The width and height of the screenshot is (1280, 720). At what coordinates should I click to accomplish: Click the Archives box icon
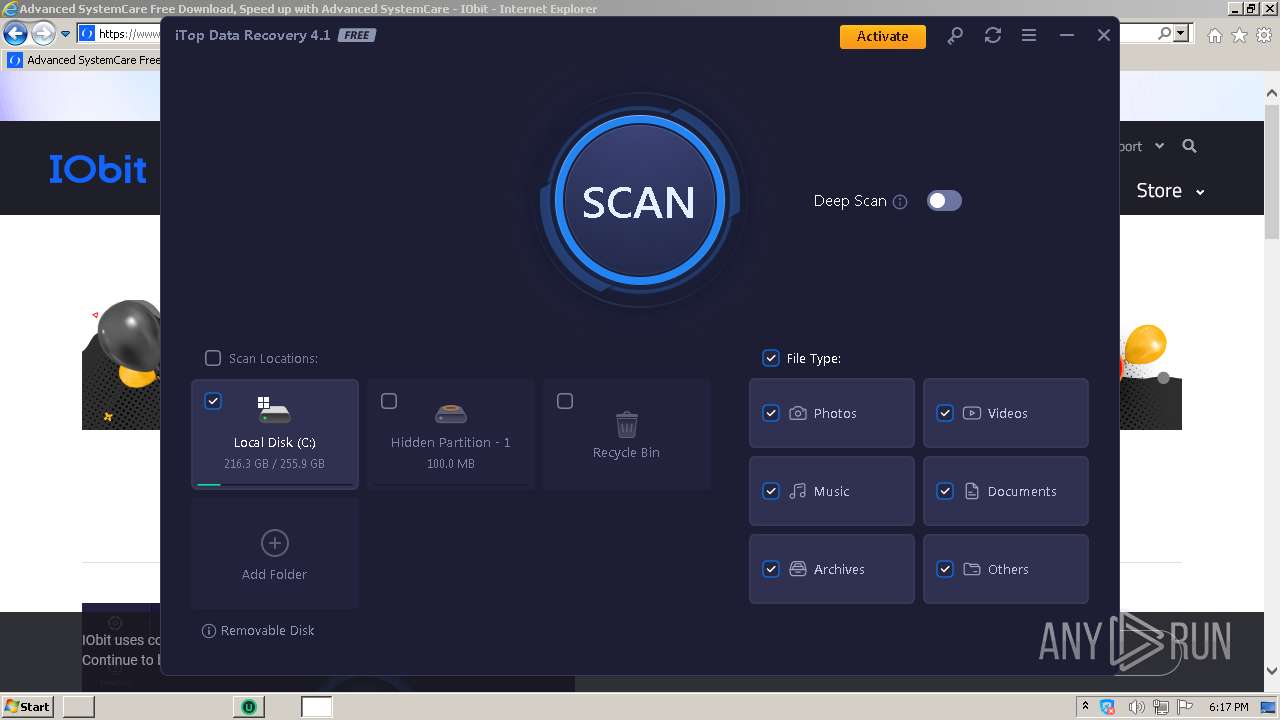pos(798,569)
